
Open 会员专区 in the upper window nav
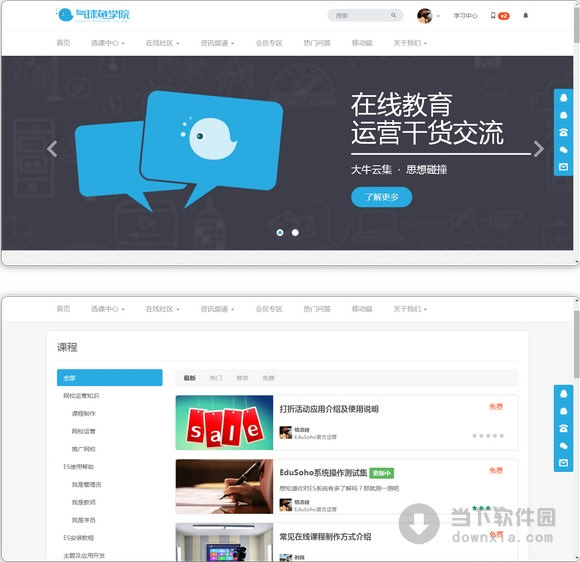point(269,43)
